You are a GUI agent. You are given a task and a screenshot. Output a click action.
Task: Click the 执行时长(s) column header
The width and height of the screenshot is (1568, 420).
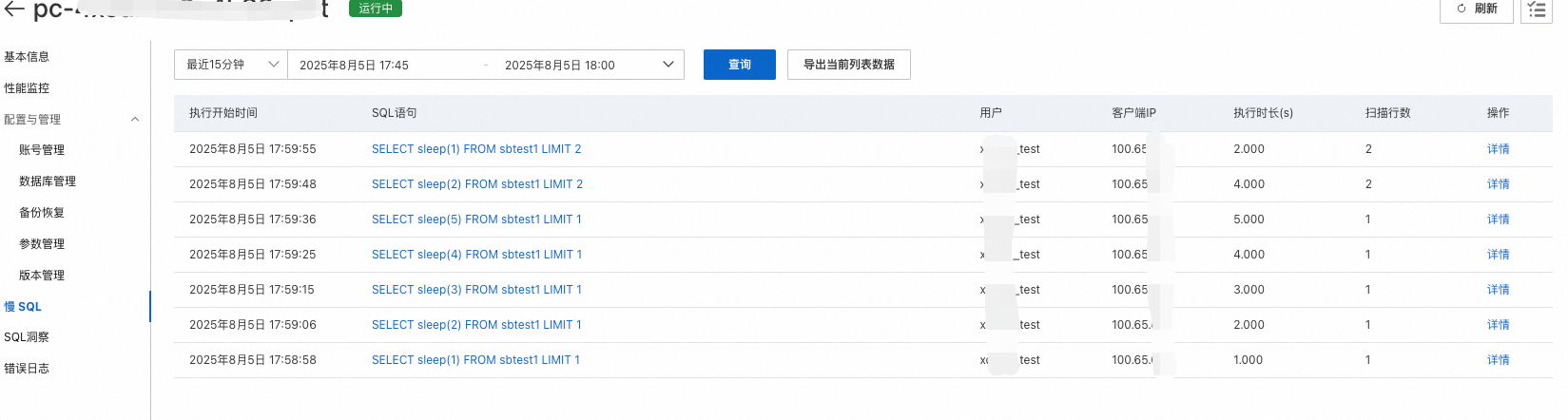(x=1263, y=113)
